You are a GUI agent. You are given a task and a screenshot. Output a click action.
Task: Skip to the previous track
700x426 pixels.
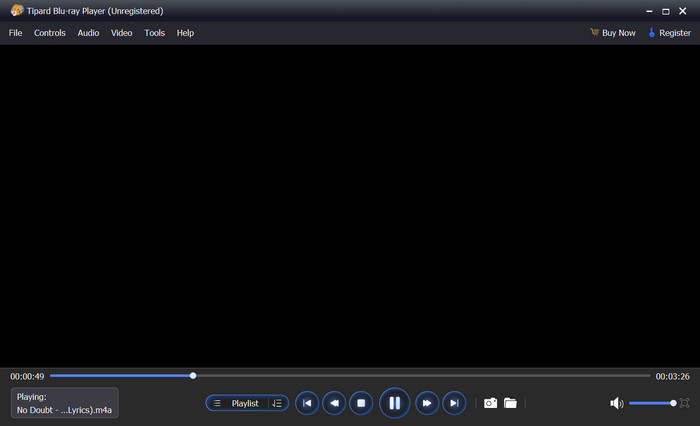pyautogui.click(x=307, y=403)
